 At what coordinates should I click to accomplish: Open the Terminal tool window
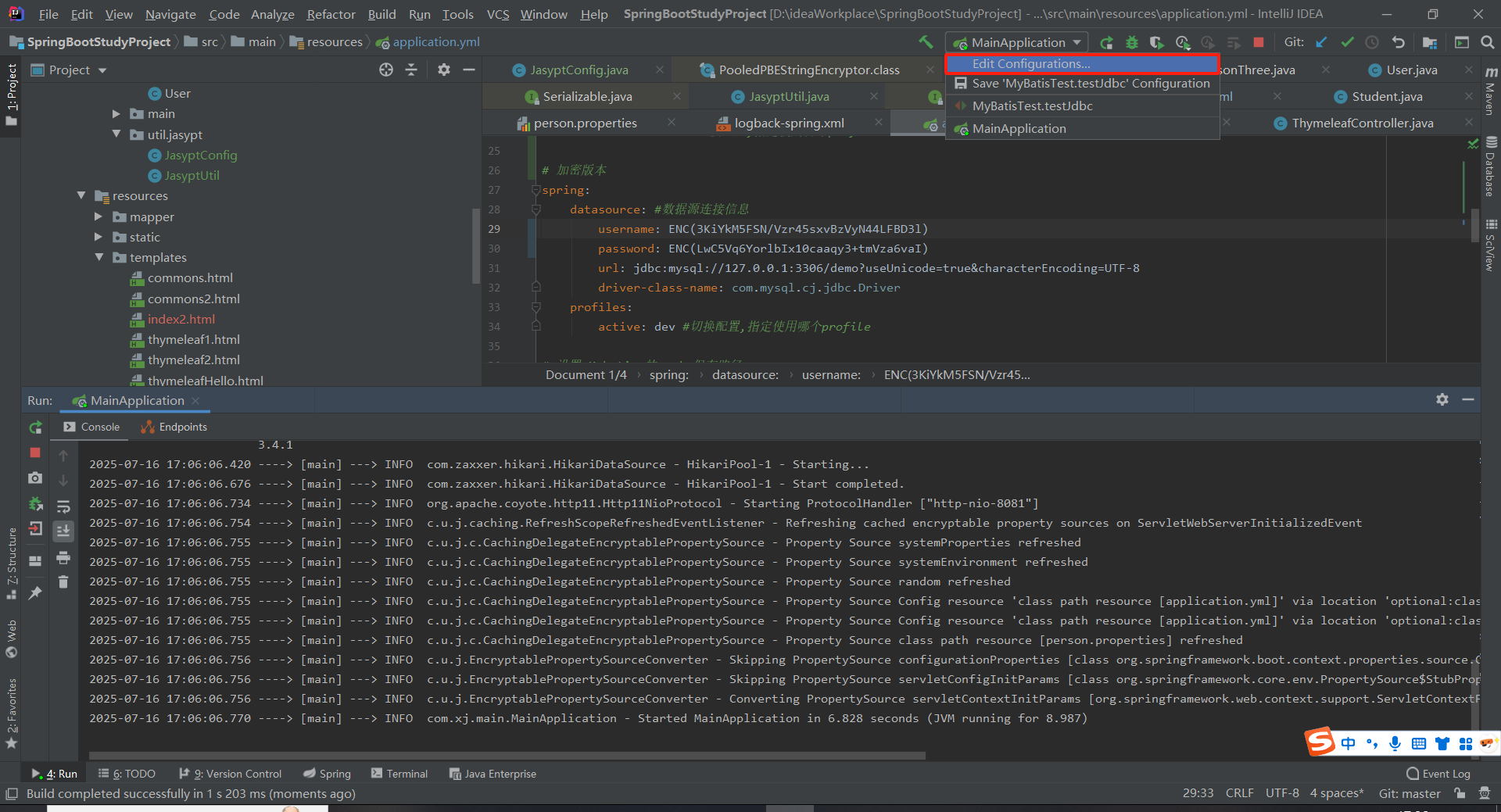(399, 774)
